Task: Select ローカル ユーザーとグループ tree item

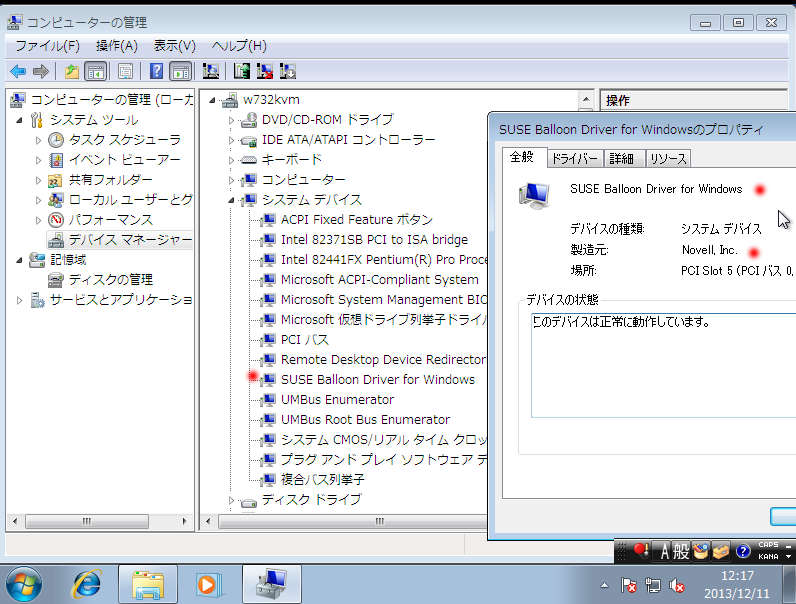Action: click(120, 200)
